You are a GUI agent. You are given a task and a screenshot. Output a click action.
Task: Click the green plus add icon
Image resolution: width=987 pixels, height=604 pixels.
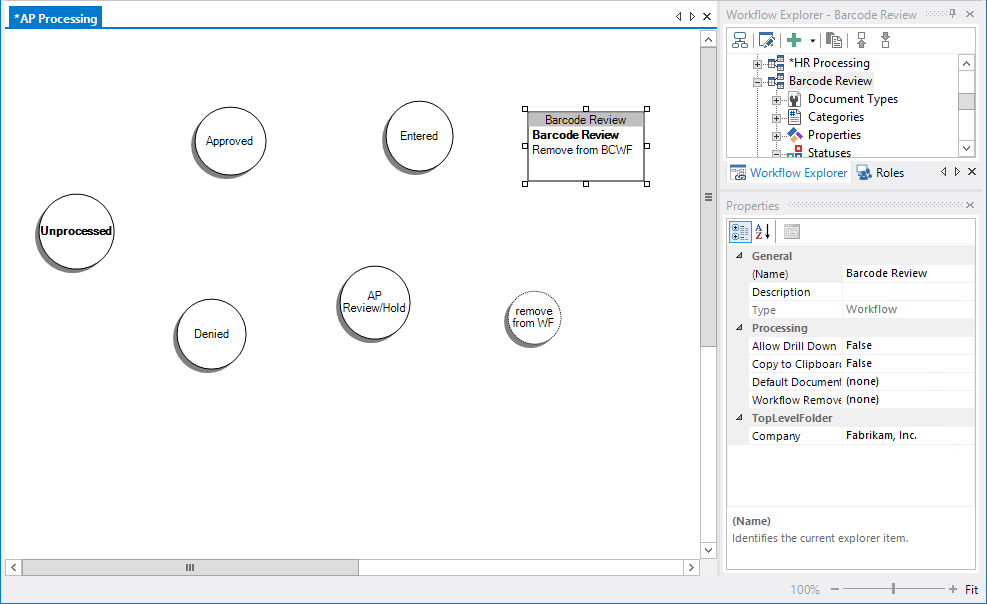pos(794,40)
